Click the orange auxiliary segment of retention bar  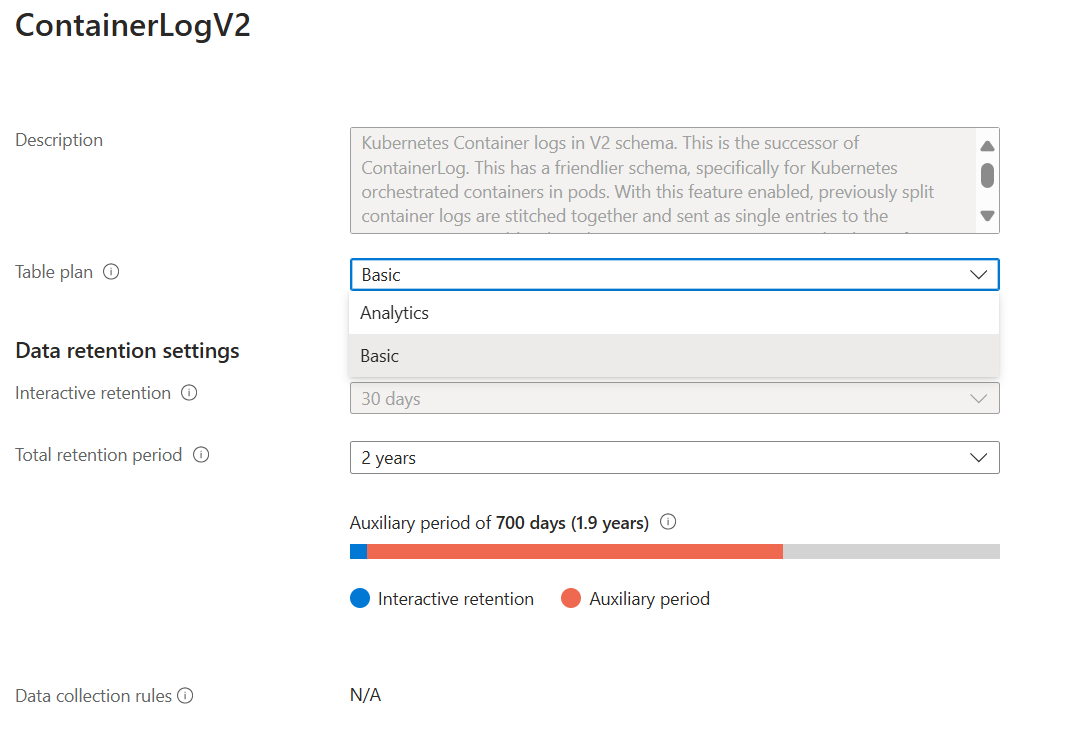[x=575, y=552]
